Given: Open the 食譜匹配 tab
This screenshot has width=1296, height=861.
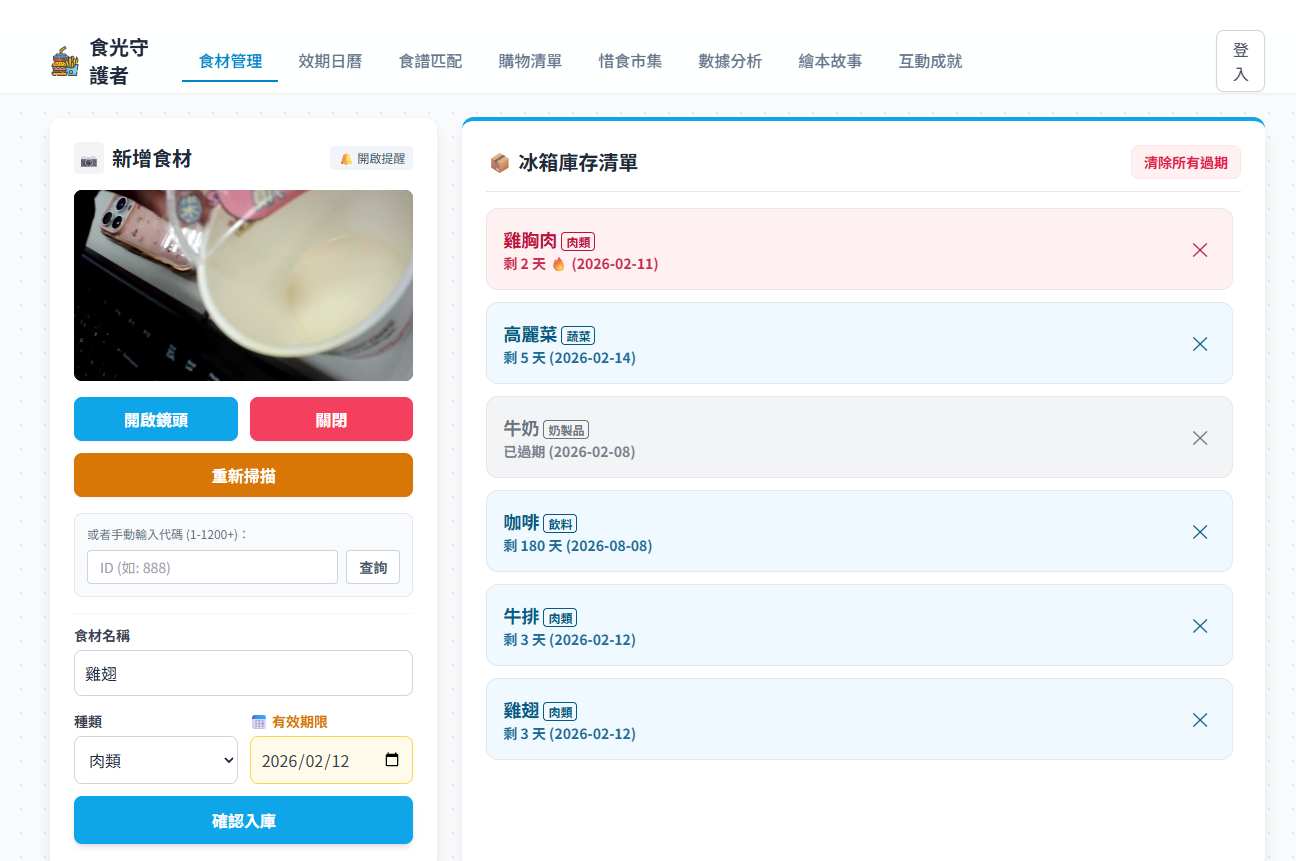Looking at the screenshot, I should coord(430,61).
